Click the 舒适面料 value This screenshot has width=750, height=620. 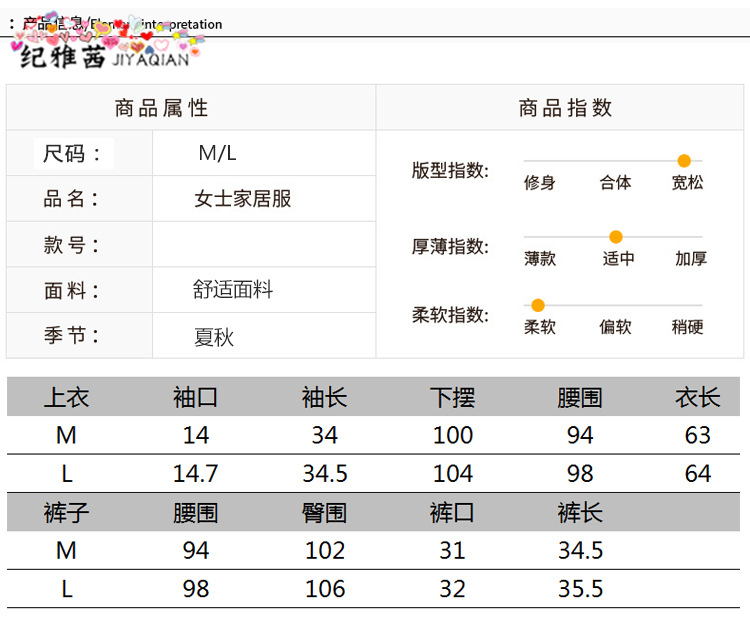(x=232, y=289)
